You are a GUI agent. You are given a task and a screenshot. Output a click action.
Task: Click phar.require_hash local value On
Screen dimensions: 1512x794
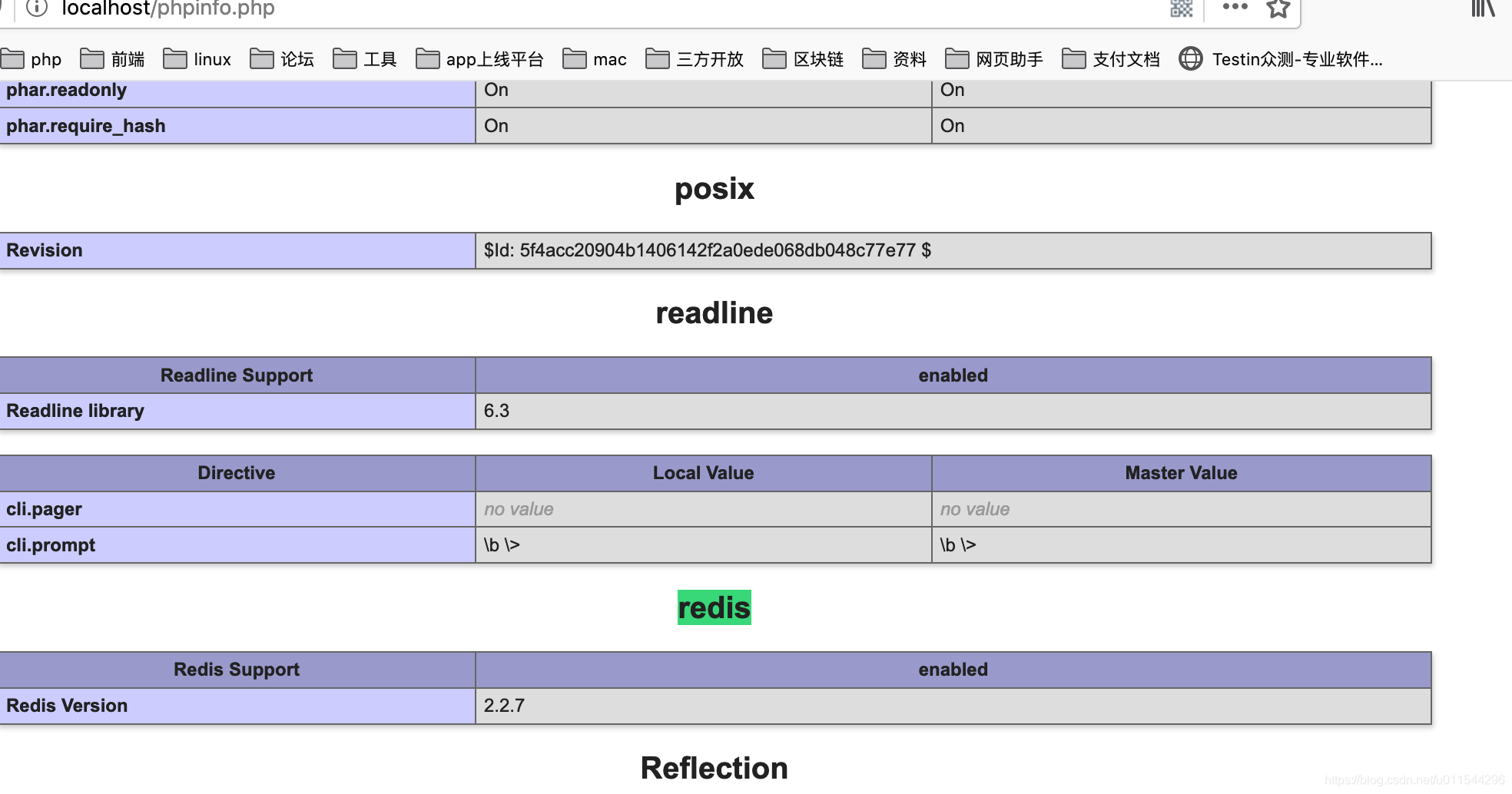(704, 126)
